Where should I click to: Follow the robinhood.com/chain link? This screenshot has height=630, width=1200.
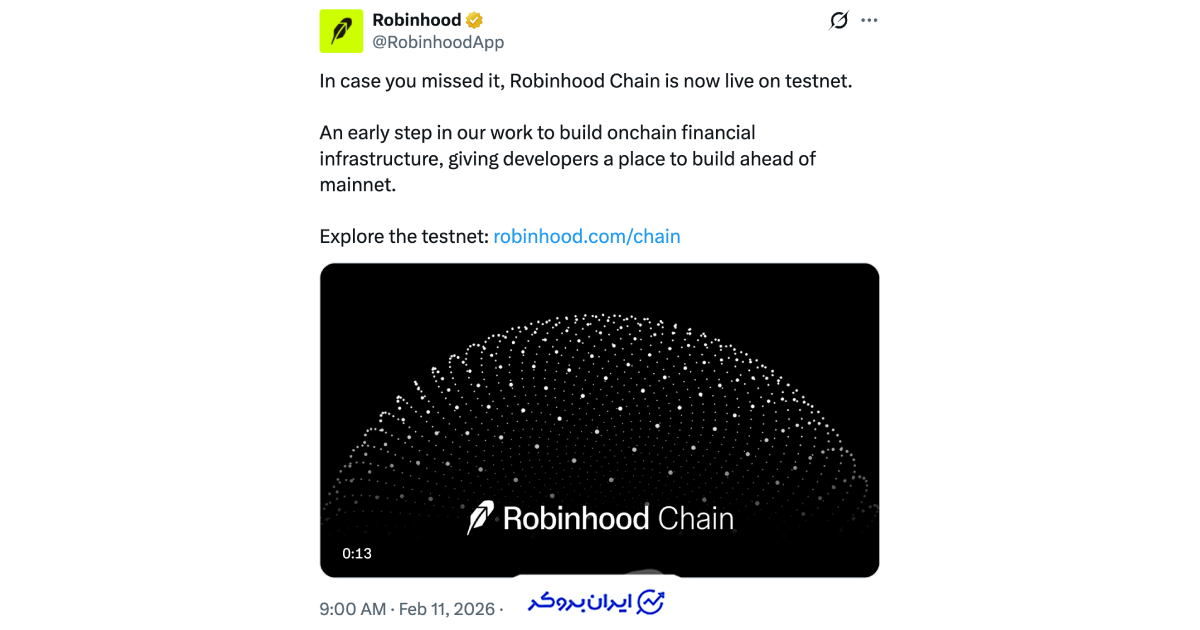[x=587, y=237]
